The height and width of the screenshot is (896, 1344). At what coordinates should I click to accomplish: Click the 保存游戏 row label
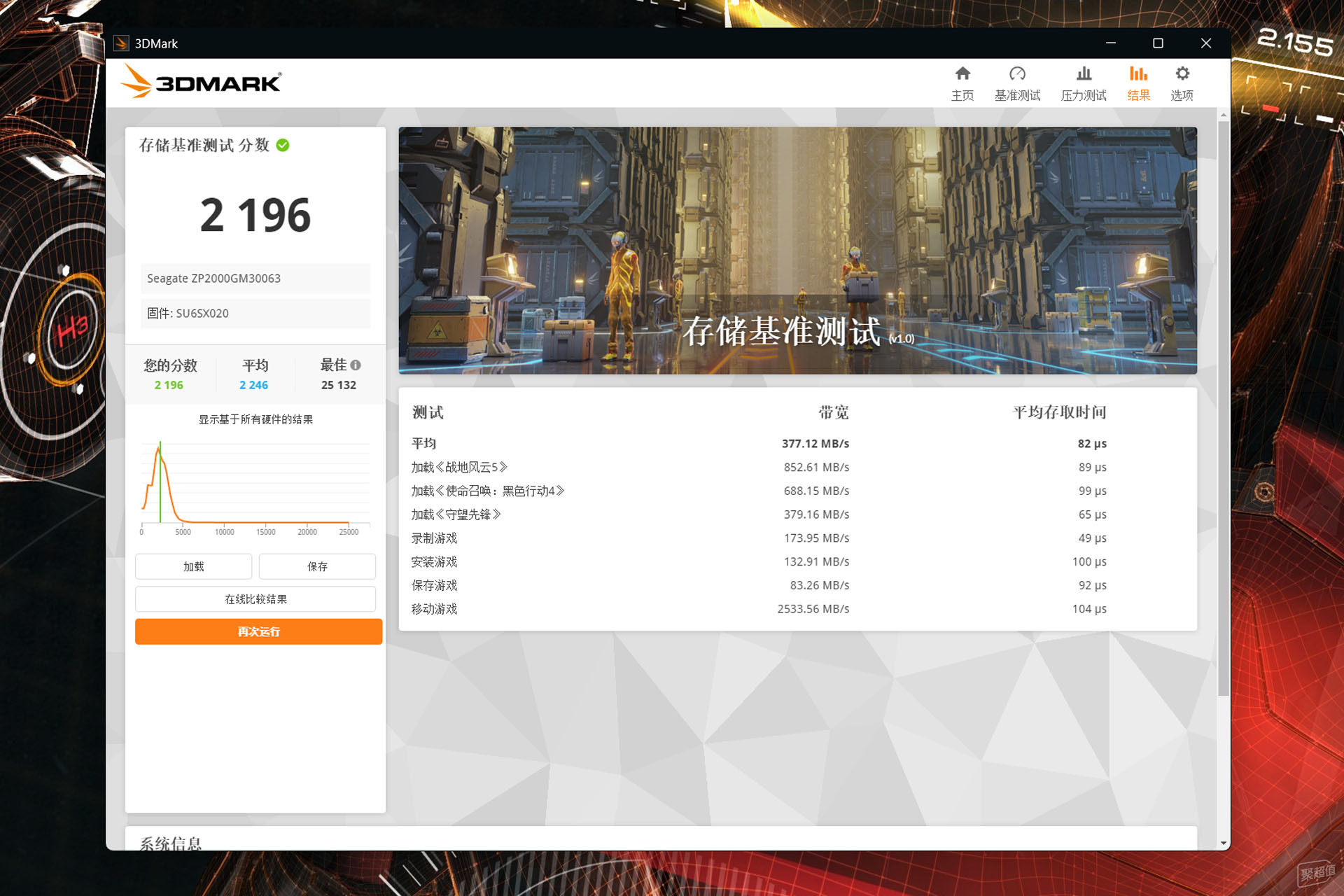coord(434,585)
